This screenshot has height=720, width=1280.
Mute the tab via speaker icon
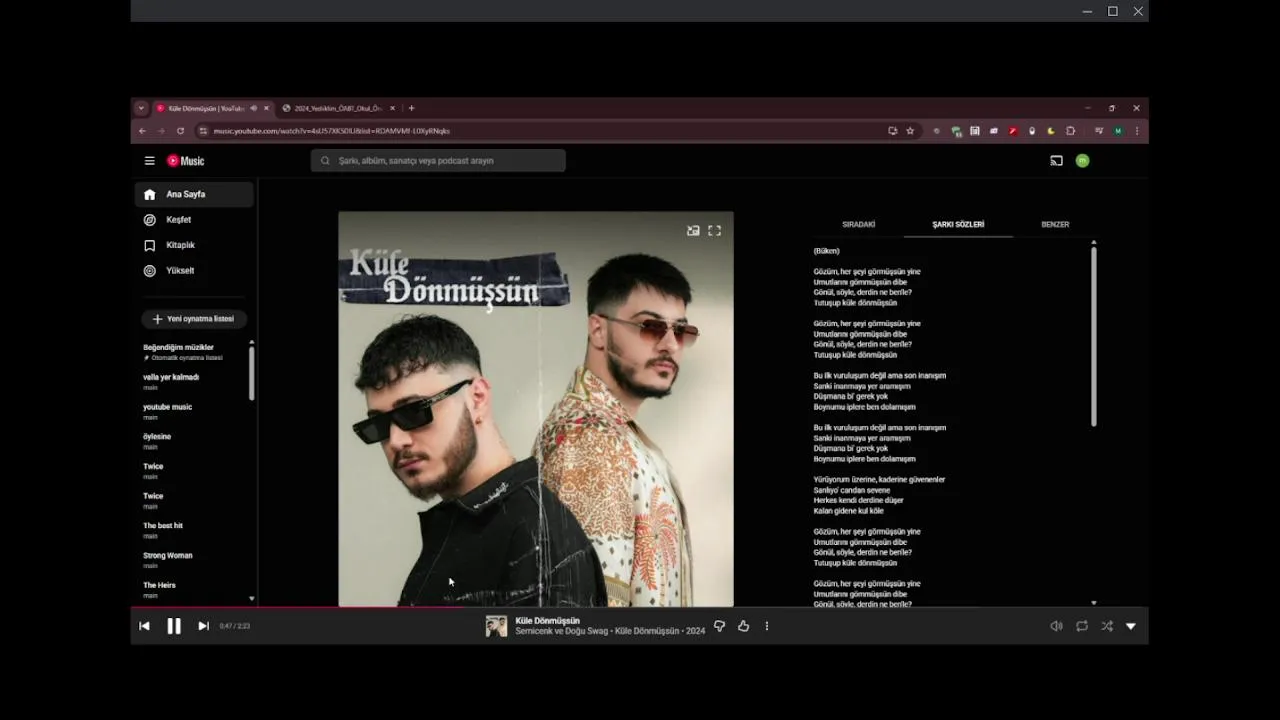tap(253, 108)
